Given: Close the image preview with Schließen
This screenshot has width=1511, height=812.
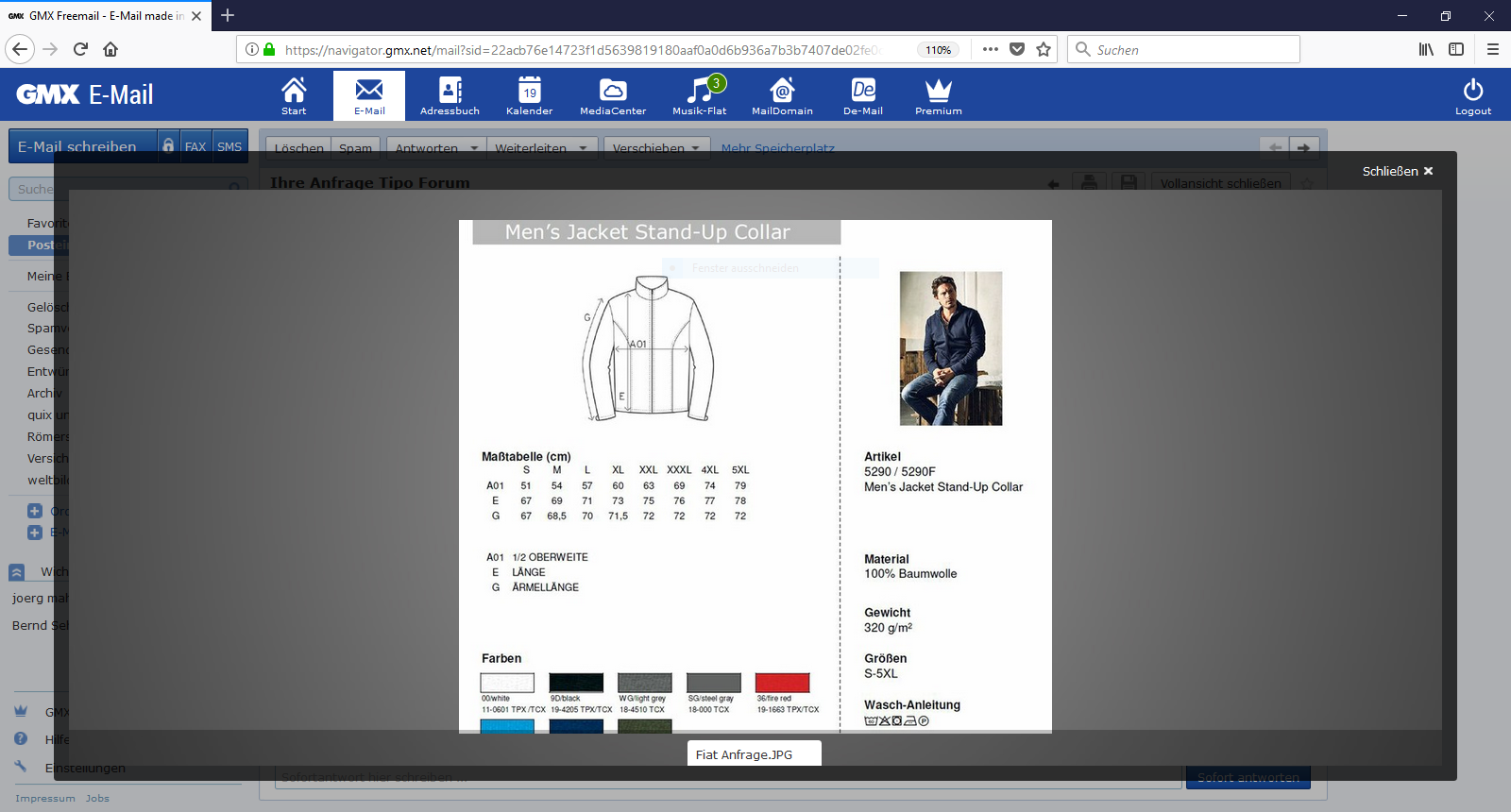Looking at the screenshot, I should [x=1397, y=171].
